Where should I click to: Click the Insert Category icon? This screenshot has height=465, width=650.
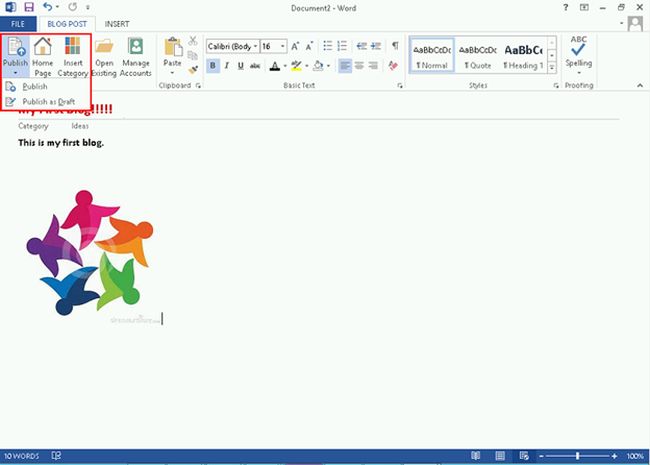pyautogui.click(x=73, y=56)
